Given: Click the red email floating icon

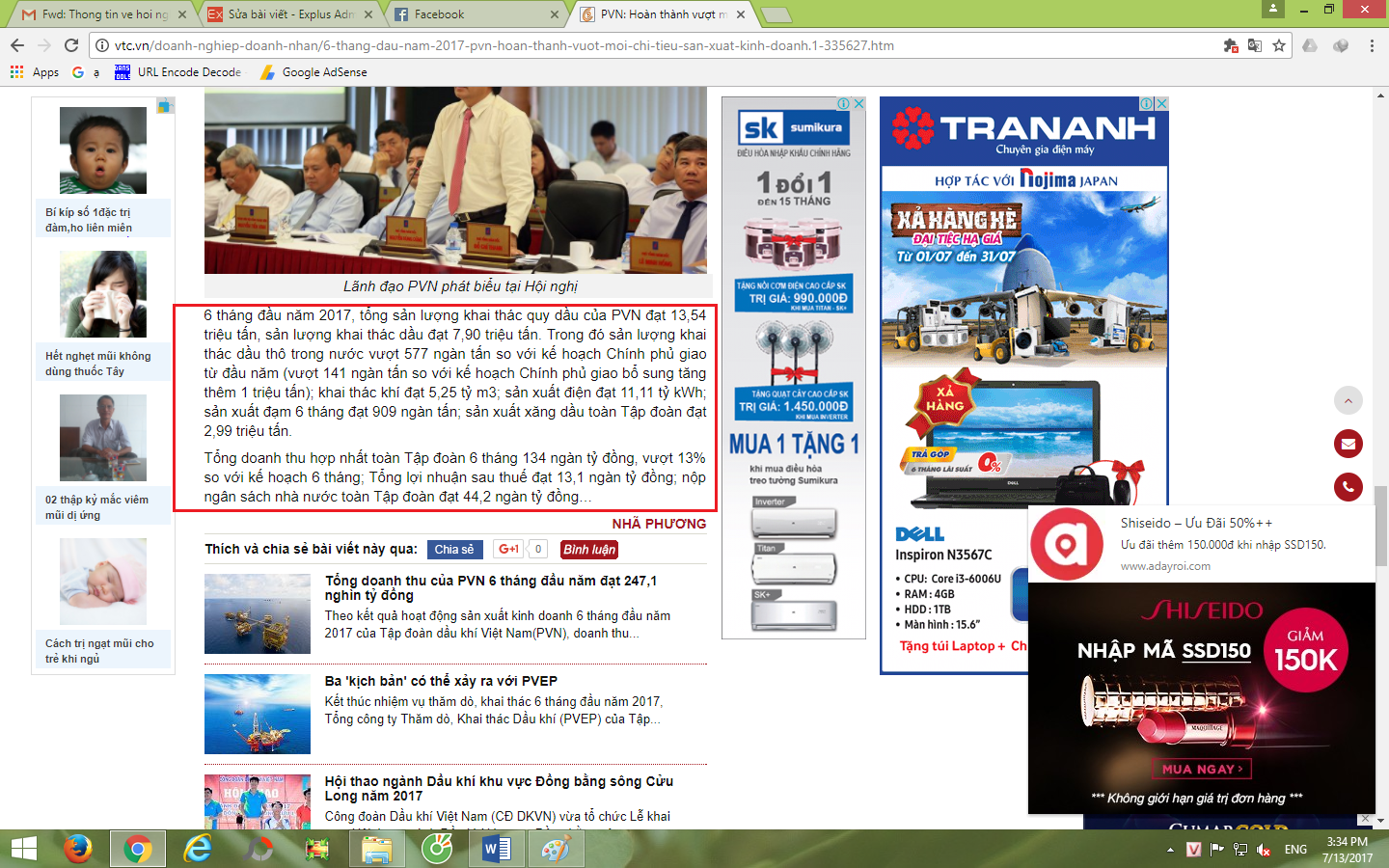Looking at the screenshot, I should click(x=1348, y=444).
